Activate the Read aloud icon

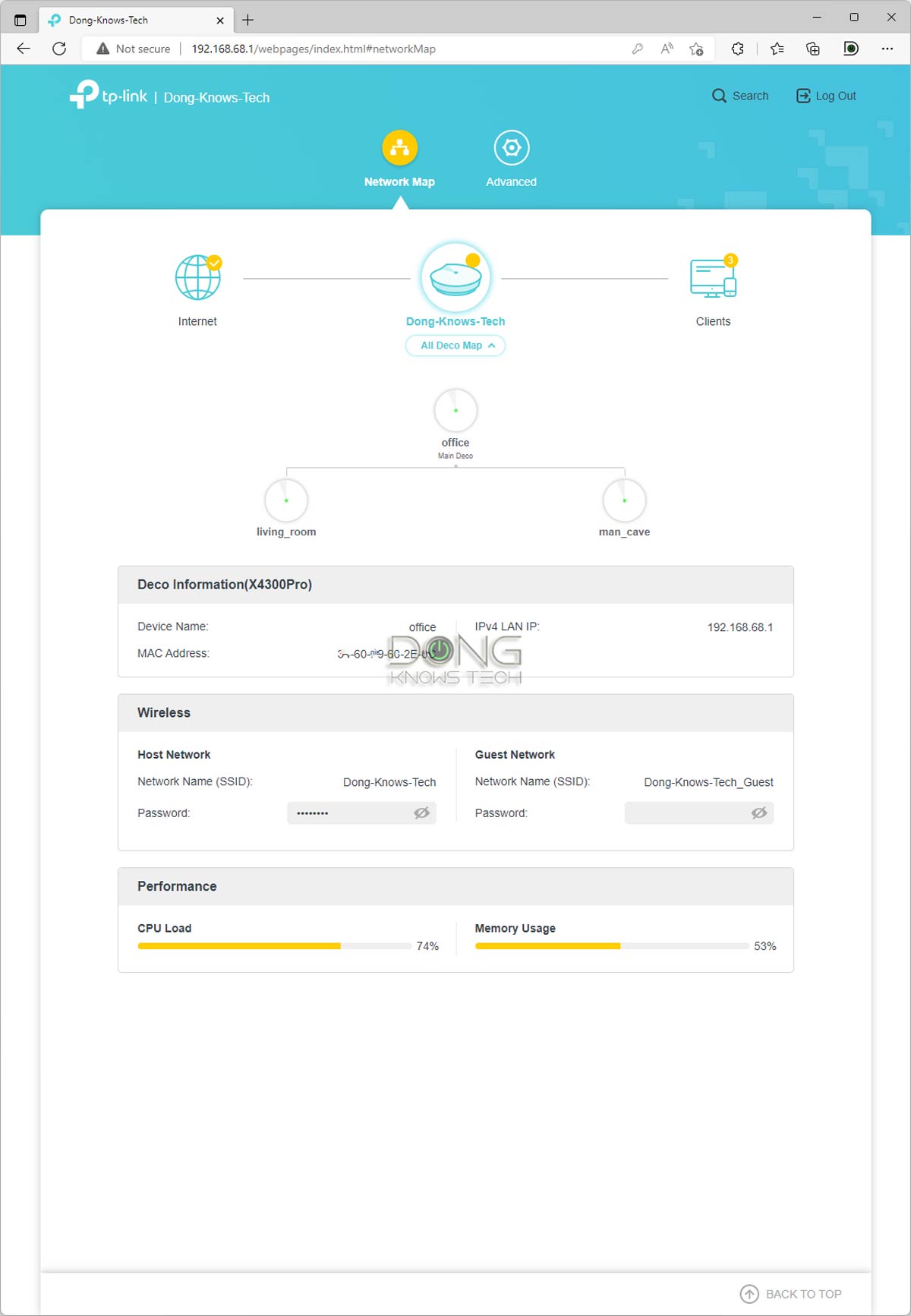coord(667,49)
